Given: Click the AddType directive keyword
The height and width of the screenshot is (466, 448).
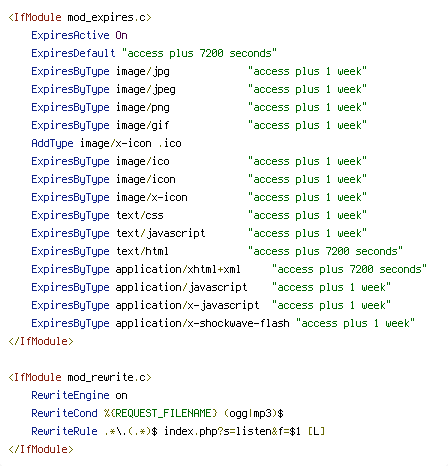Looking at the screenshot, I should pyautogui.click(x=52, y=143).
